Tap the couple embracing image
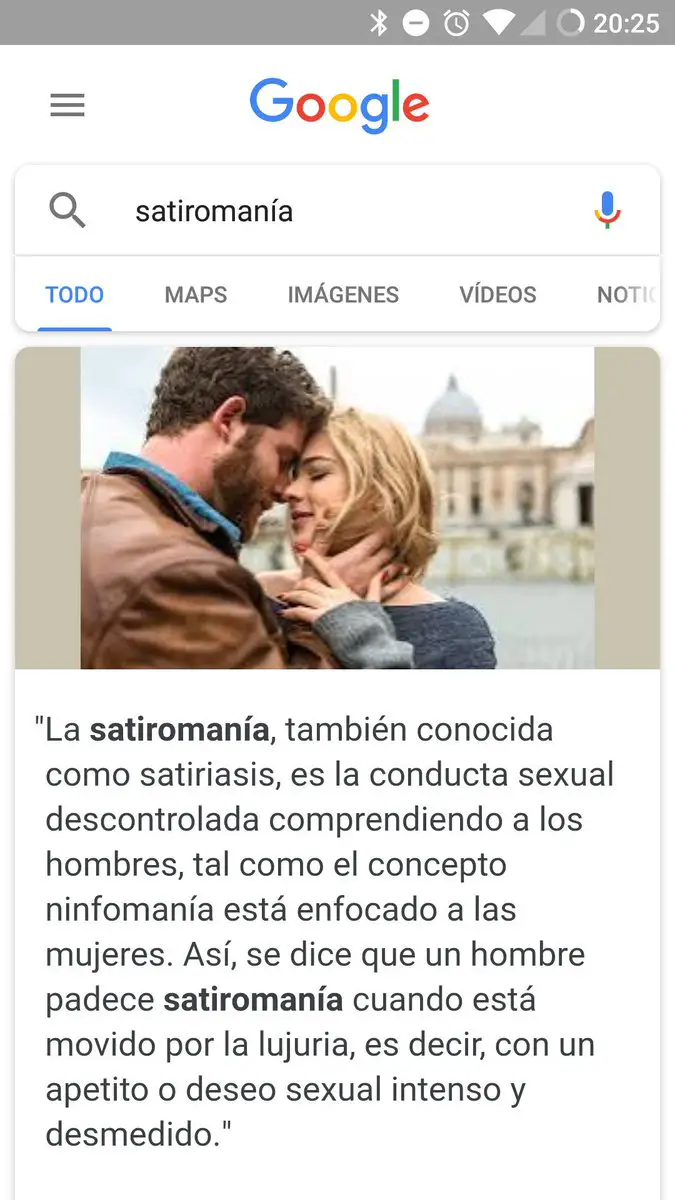The width and height of the screenshot is (675, 1200). 337,508
